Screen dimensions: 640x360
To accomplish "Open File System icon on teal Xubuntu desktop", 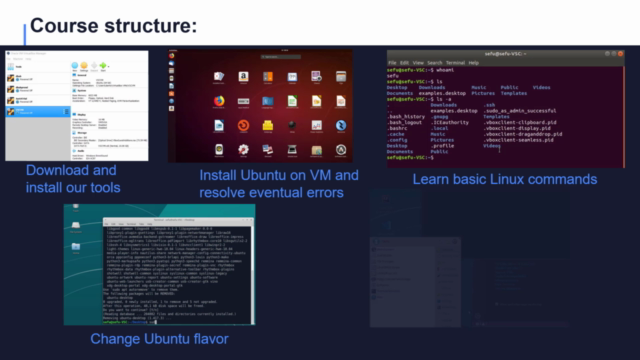I will coord(76,226).
